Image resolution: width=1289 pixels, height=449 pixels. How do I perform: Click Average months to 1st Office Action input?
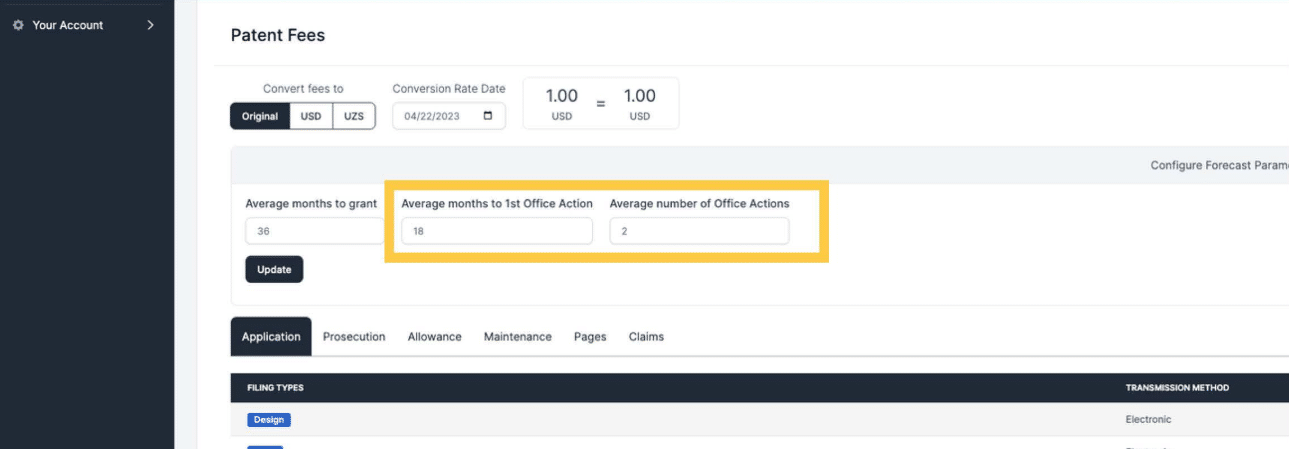coord(496,231)
